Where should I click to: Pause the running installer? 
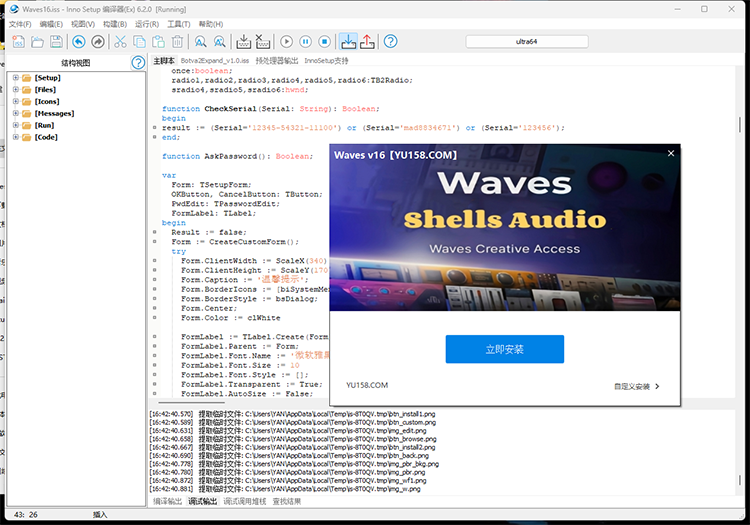306,42
